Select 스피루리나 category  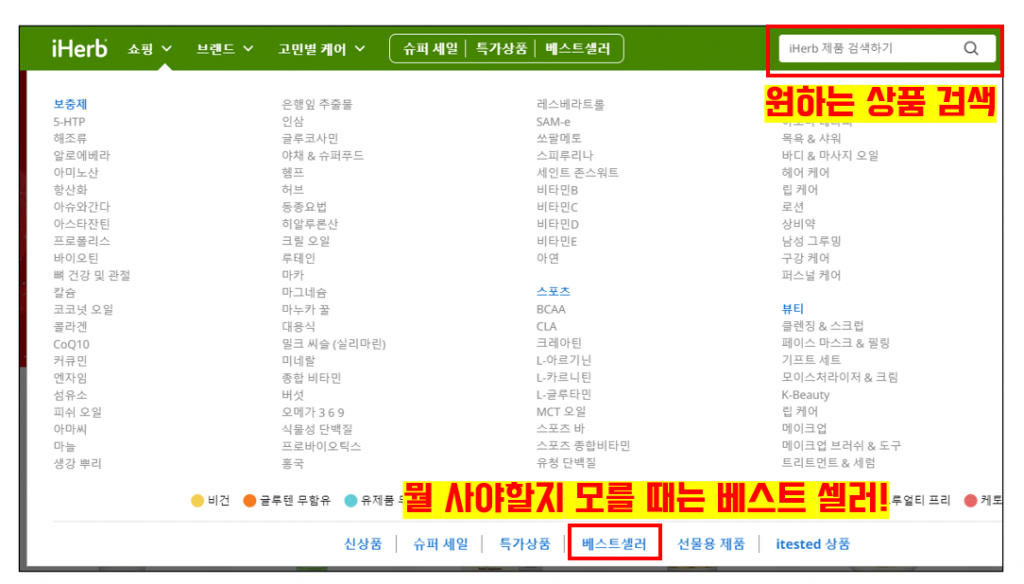click(565, 155)
